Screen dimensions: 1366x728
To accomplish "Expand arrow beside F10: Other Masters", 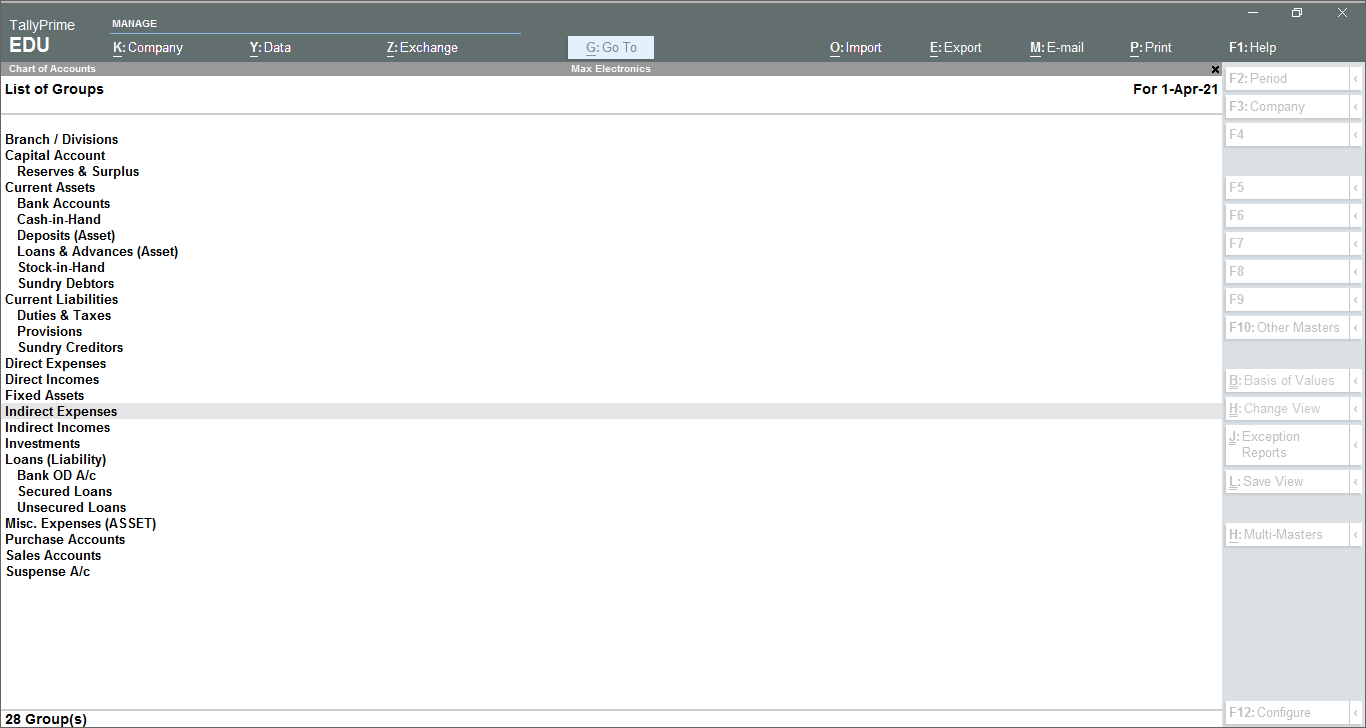I will [x=1356, y=327].
